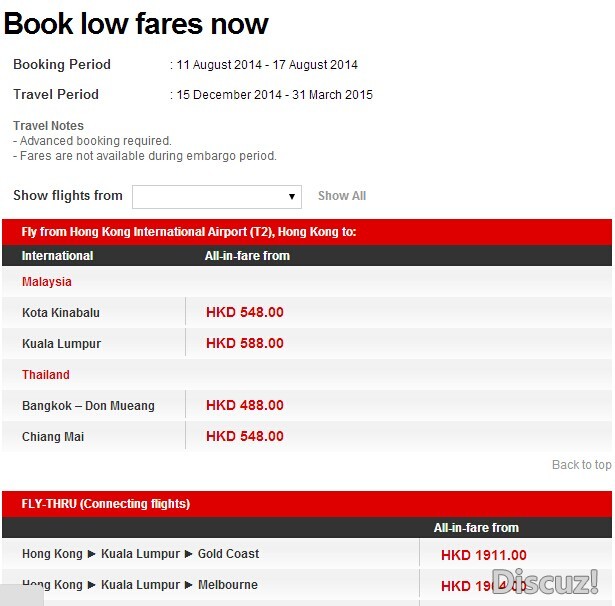Open the Show flights from dropdown
The image size is (615, 606).
pos(217,197)
